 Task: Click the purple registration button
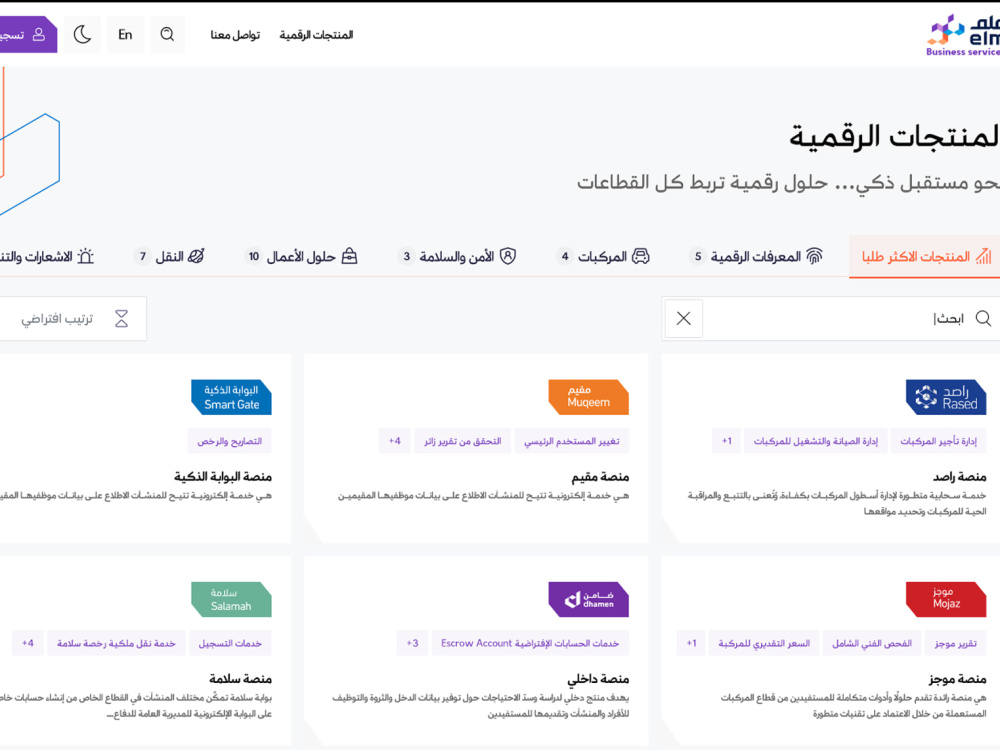[27, 34]
